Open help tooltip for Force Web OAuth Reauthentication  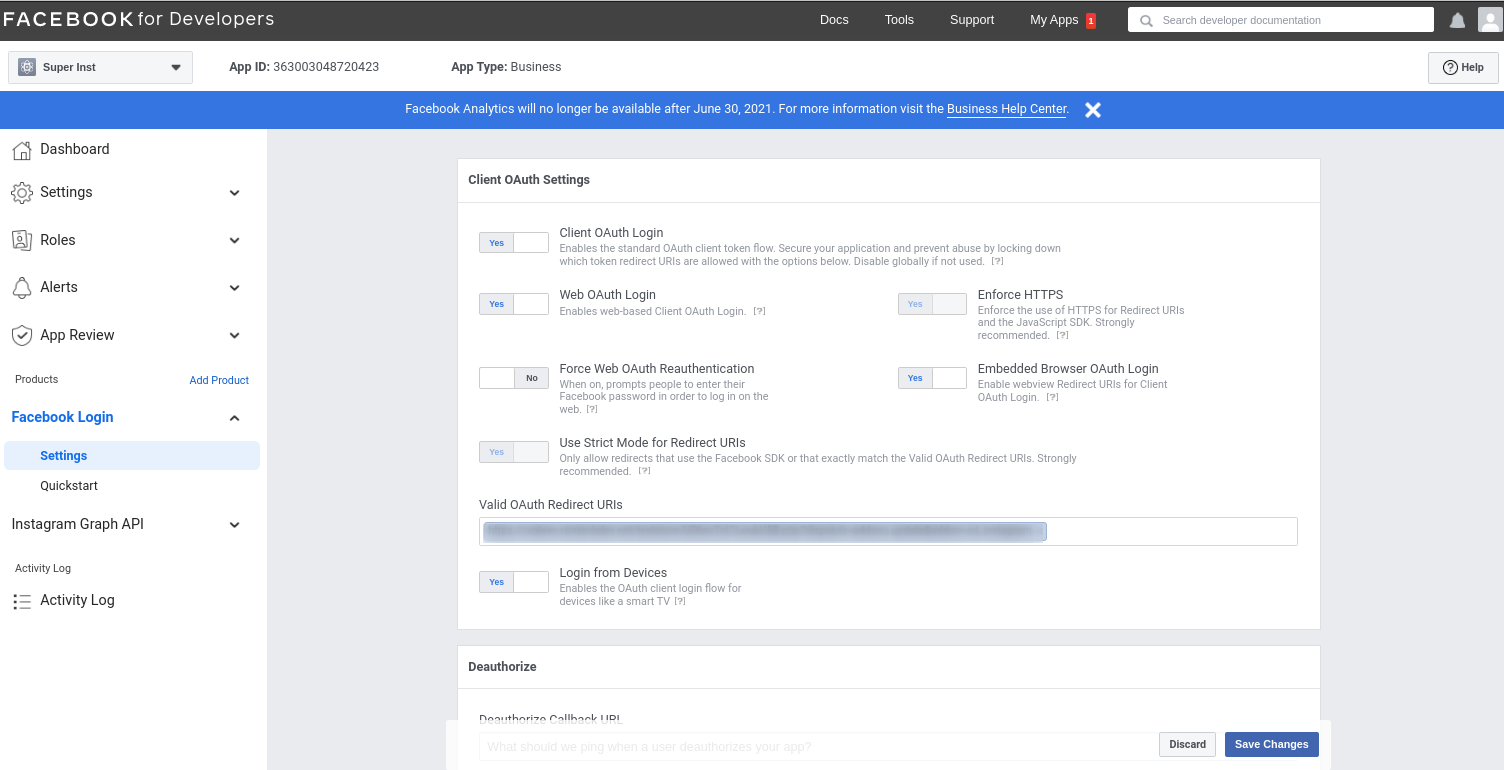[x=592, y=410]
